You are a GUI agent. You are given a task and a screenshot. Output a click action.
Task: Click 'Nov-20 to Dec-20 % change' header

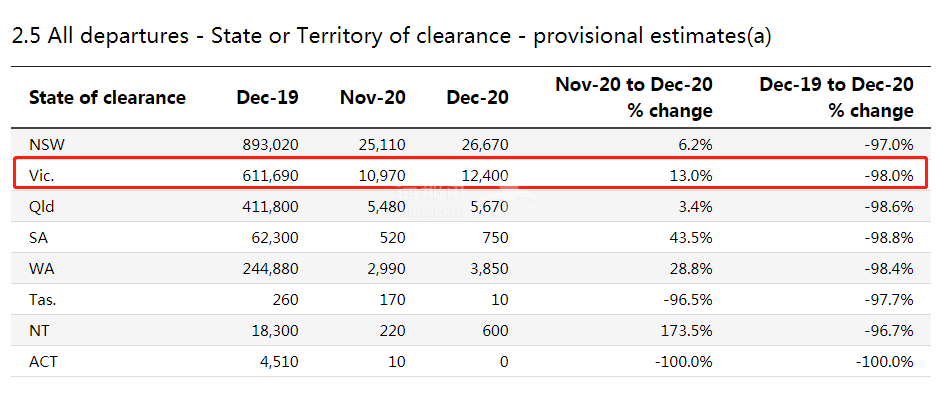coord(634,97)
